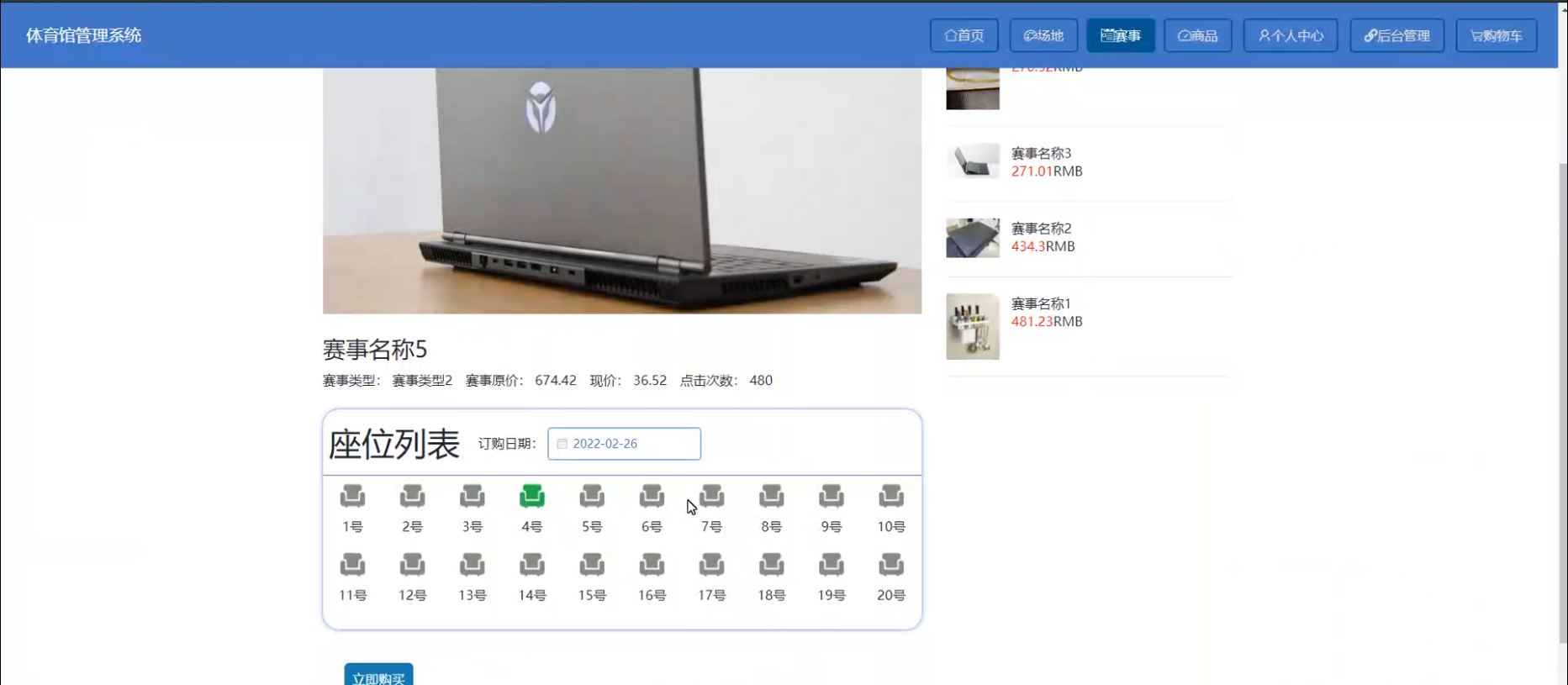The image size is (1568, 685).
Task: Open the 订购日期 date field 2022-02-26
Action: point(624,444)
